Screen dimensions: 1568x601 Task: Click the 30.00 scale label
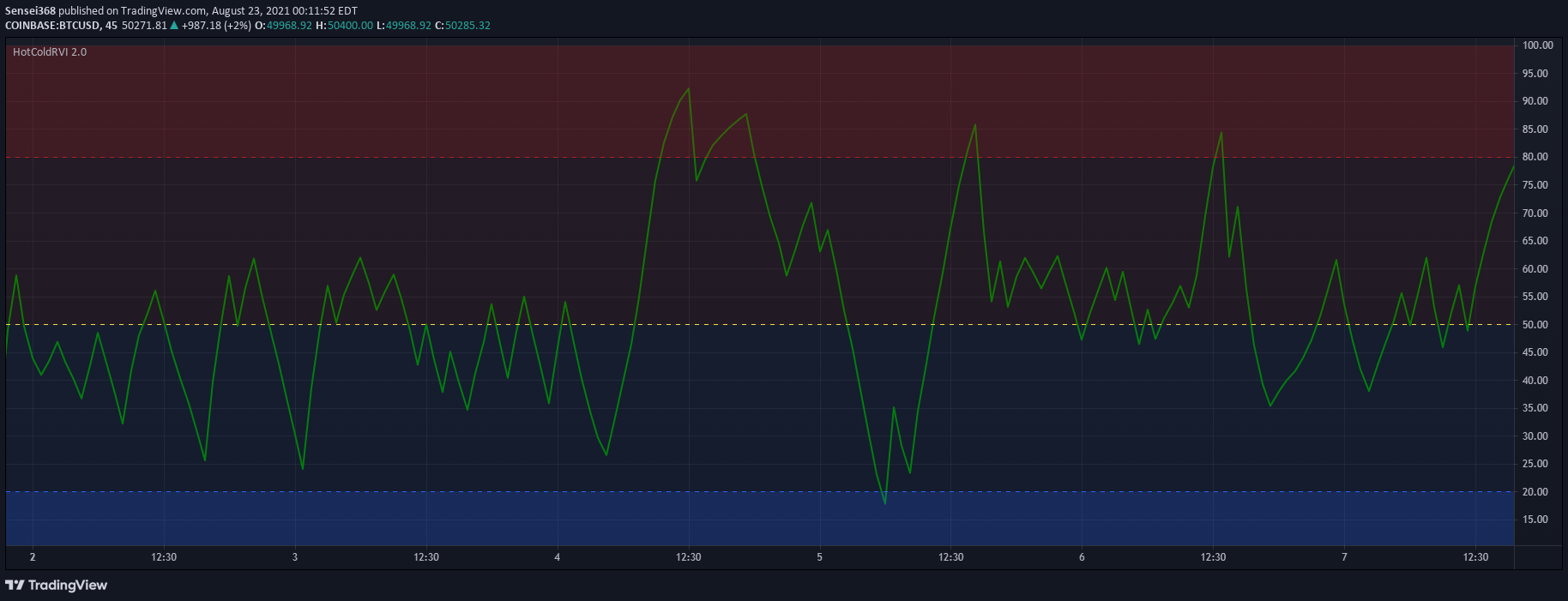point(1535,436)
